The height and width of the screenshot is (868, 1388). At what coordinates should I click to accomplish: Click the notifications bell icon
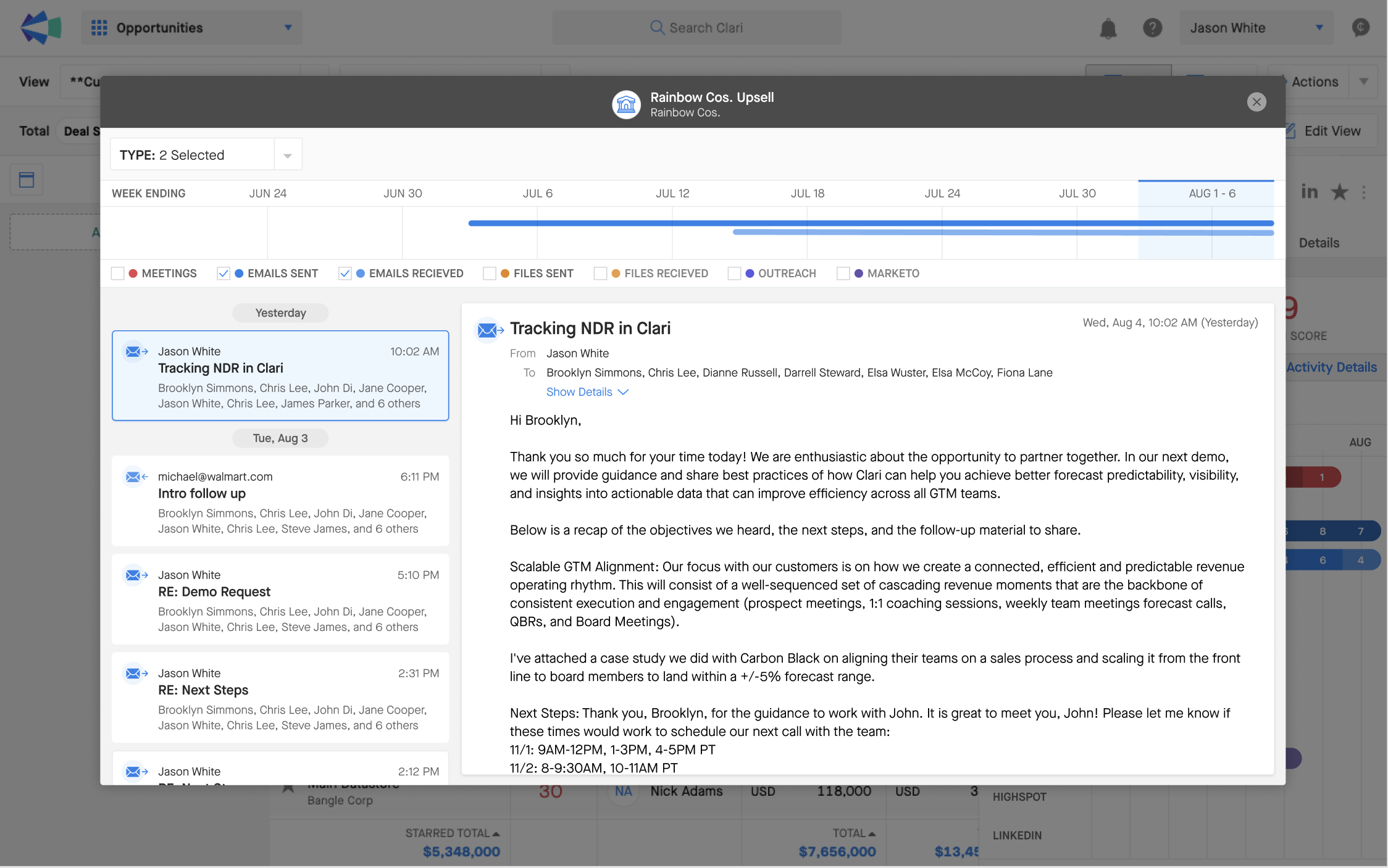tap(1108, 28)
